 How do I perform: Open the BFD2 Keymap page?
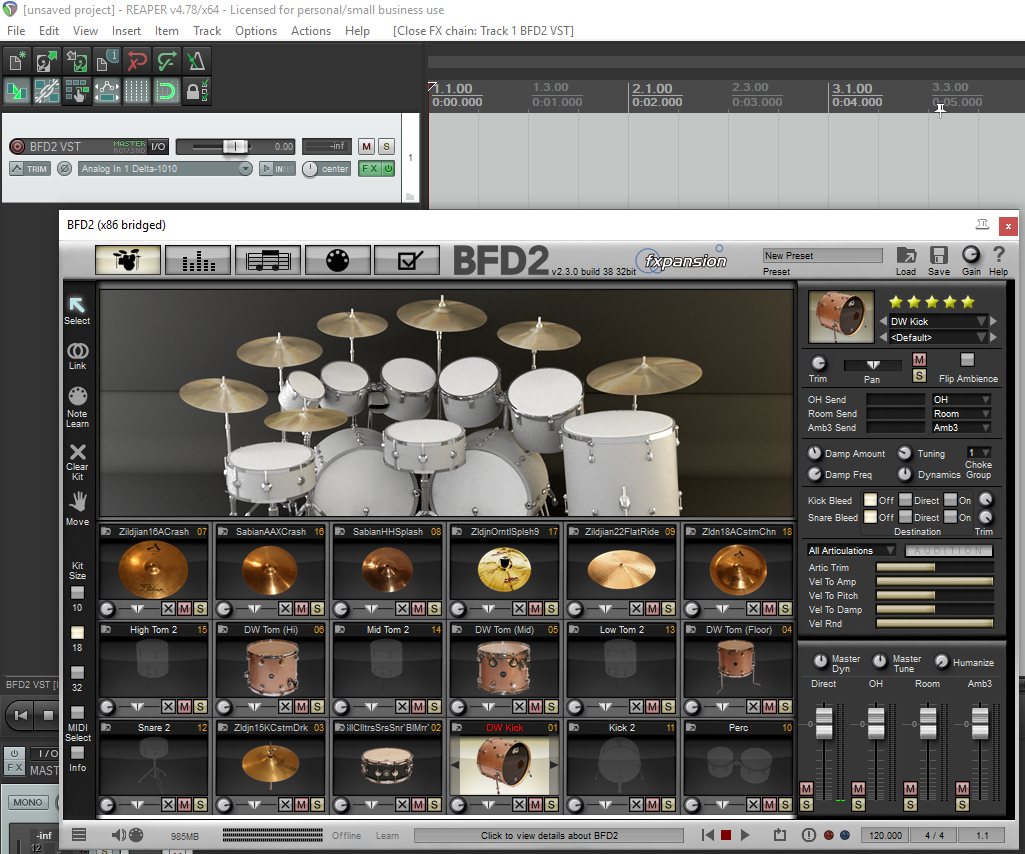[337, 260]
